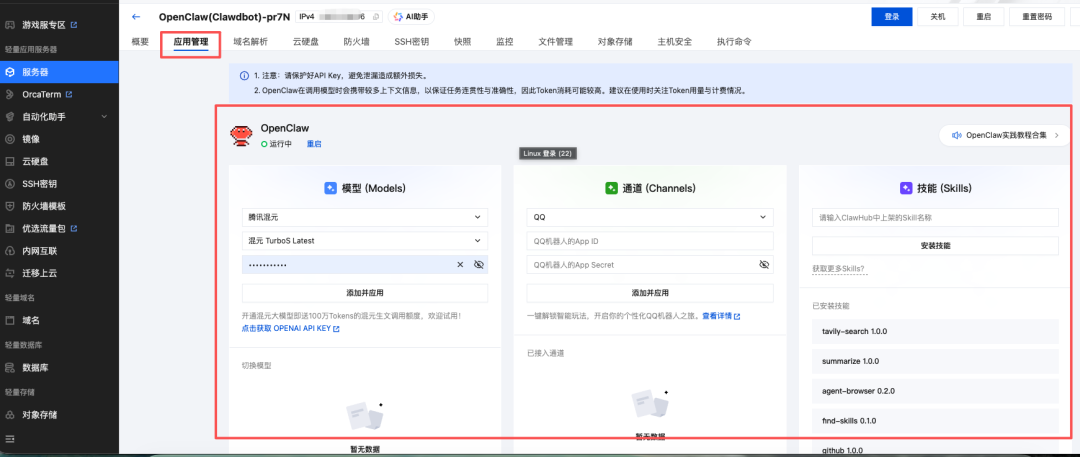Open the 腾讯混元 provider dropdown

365,217
